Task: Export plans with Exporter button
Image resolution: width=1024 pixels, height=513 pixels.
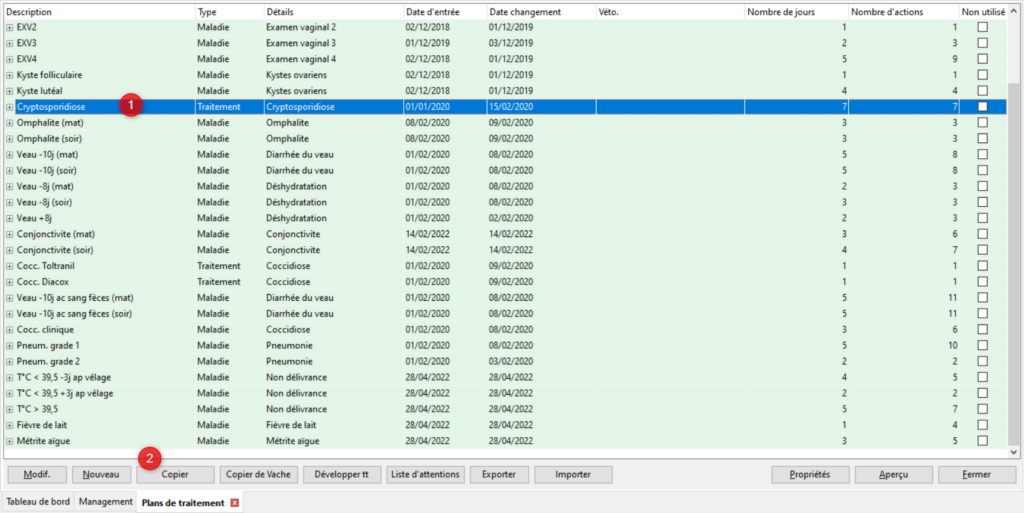Action: 499,474
